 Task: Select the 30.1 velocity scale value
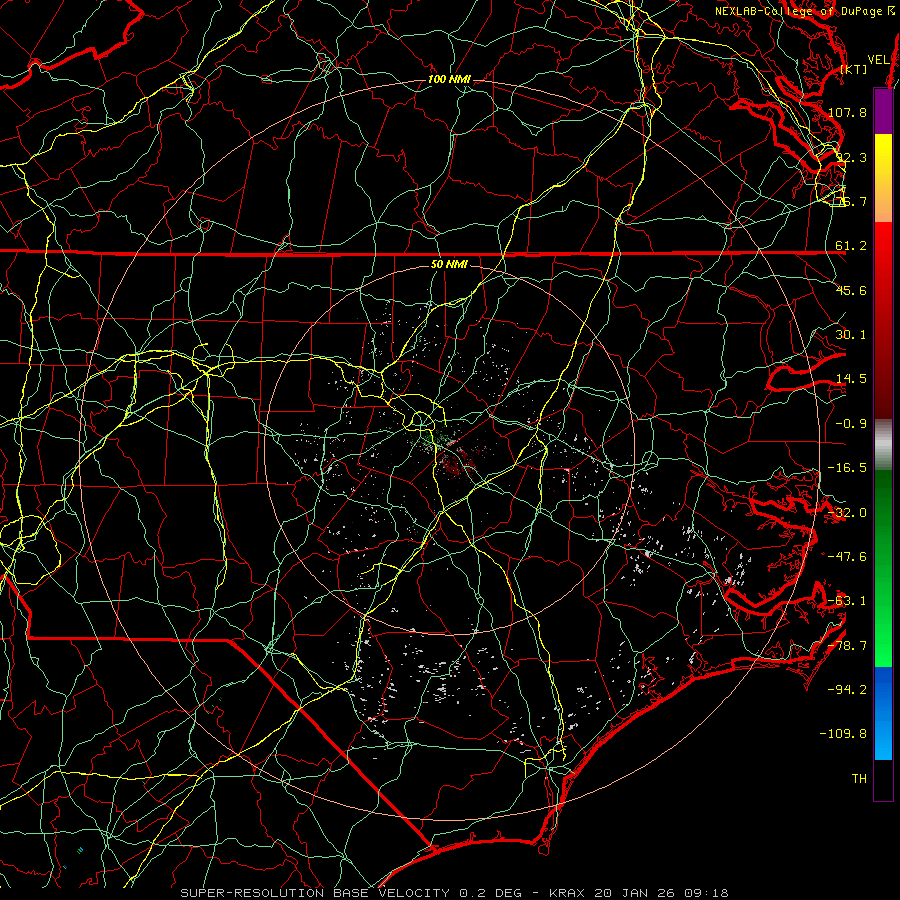click(851, 335)
